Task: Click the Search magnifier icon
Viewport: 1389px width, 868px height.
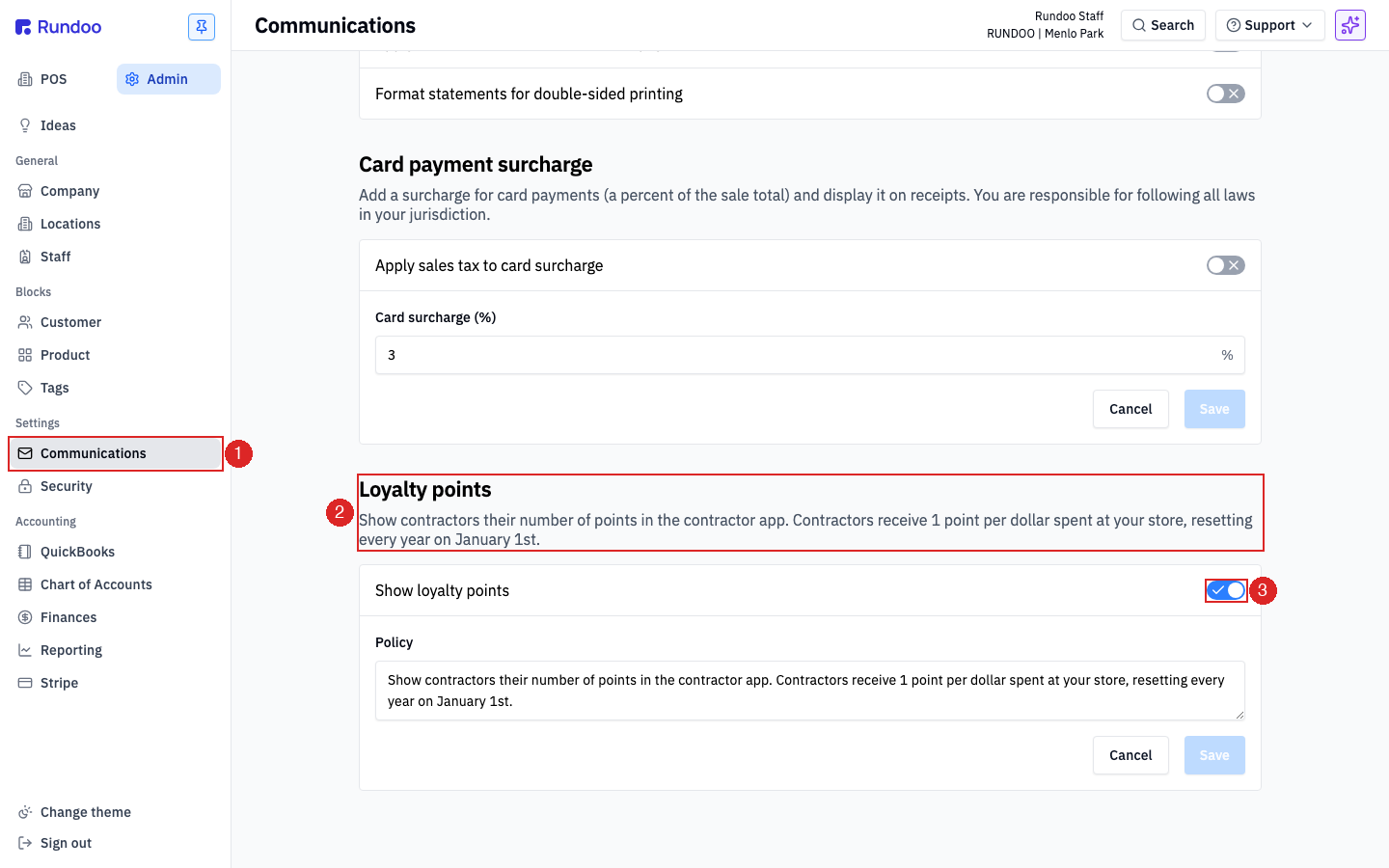Action: [1139, 25]
